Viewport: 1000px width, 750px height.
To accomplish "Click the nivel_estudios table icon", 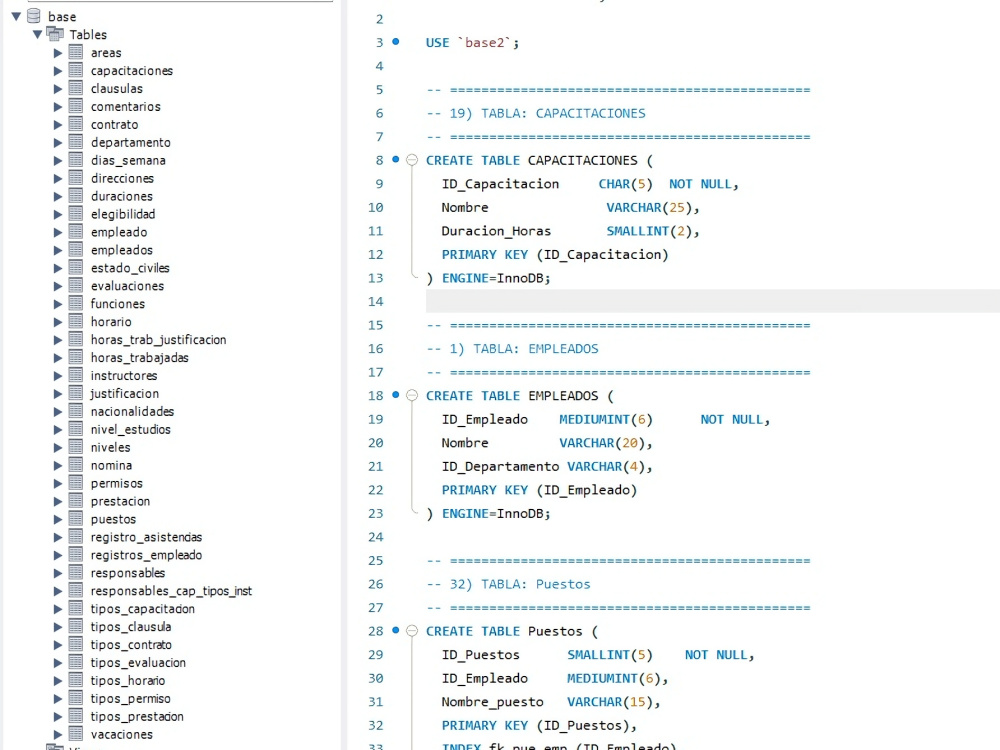I will pos(76,429).
